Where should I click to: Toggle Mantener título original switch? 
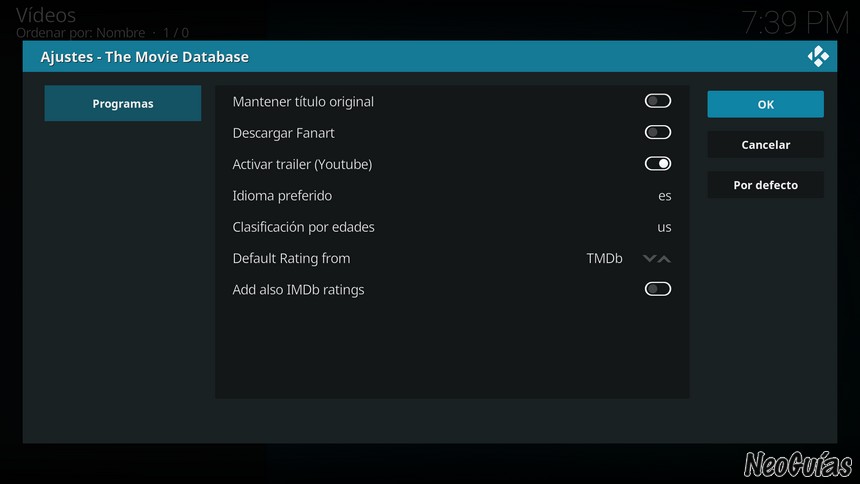click(x=658, y=101)
